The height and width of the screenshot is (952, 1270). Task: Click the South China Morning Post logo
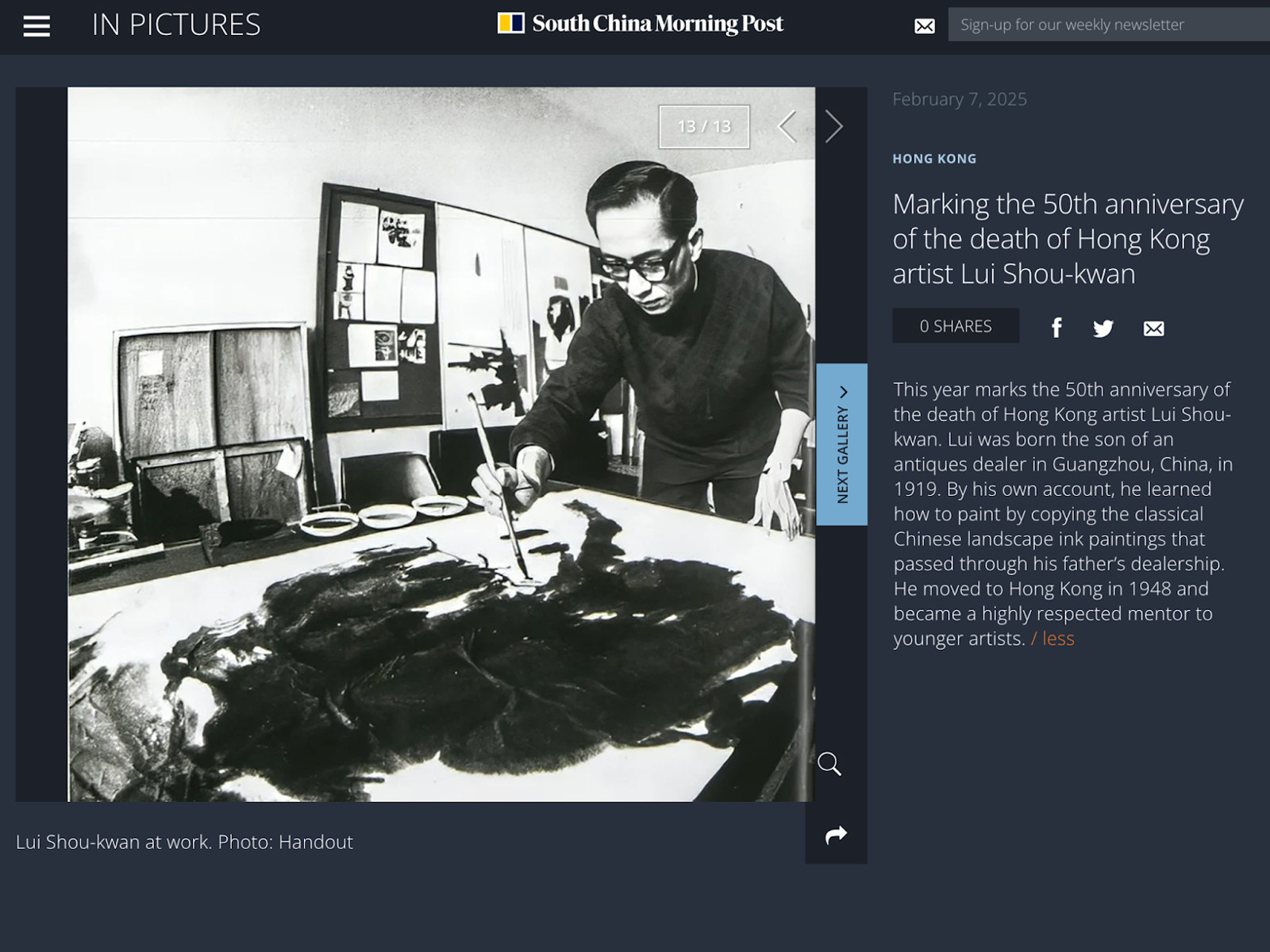pyautogui.click(x=640, y=24)
